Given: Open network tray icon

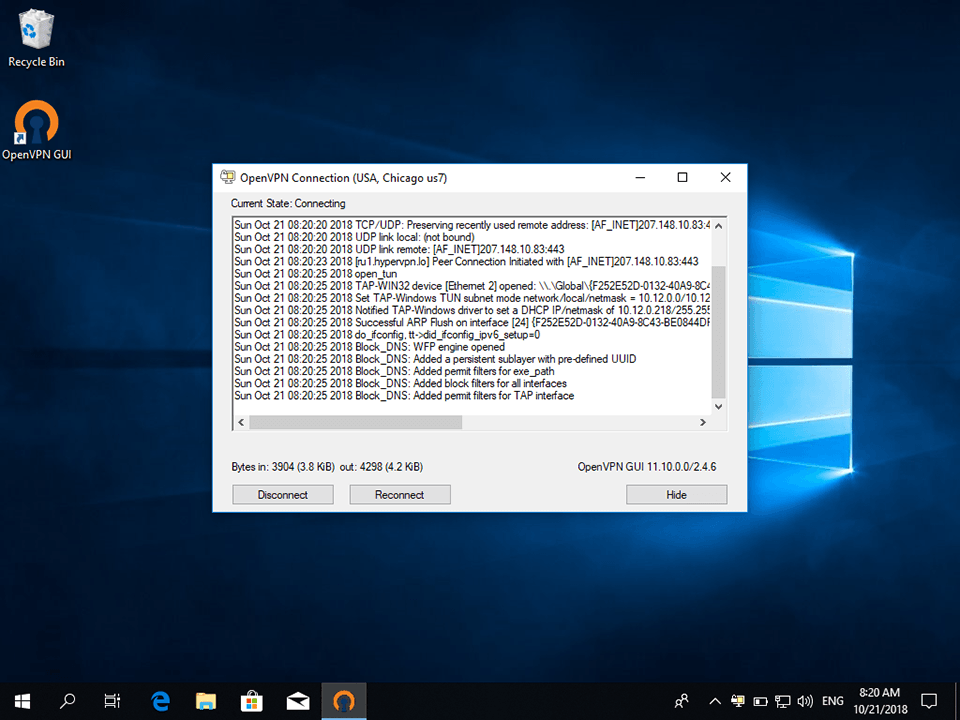Looking at the screenshot, I should (x=782, y=701).
